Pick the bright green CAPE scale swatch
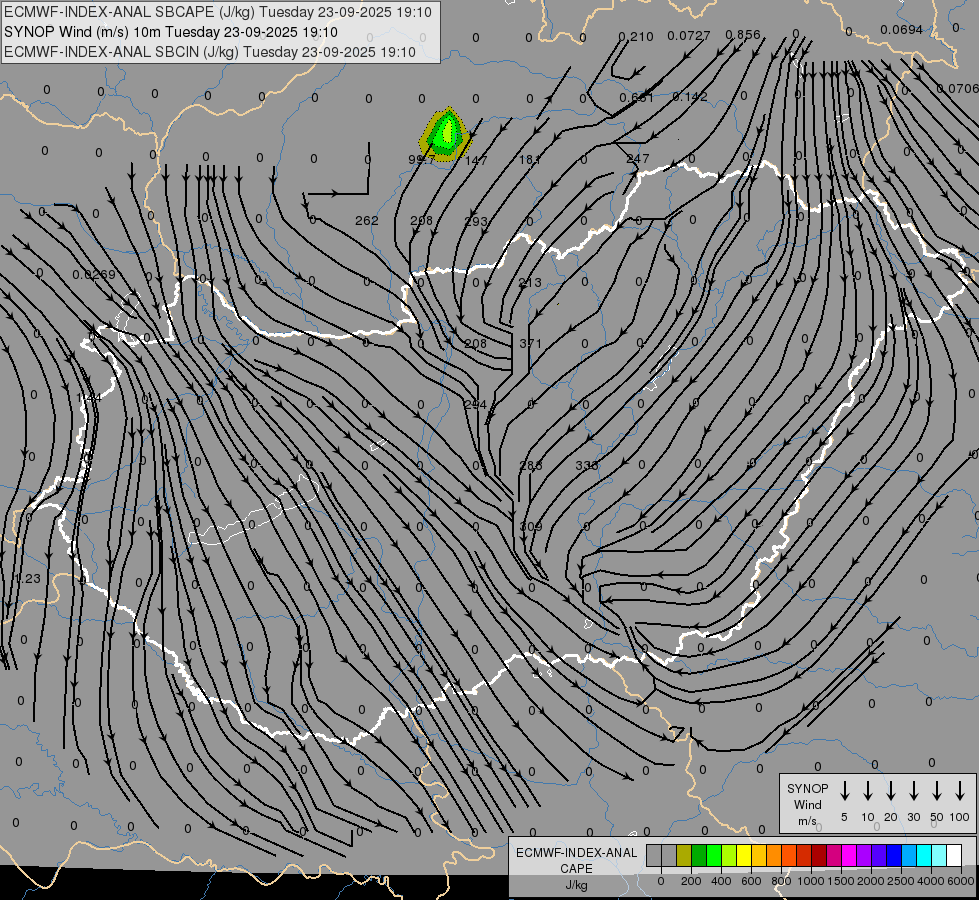Viewport: 979px width, 900px height. [714, 855]
